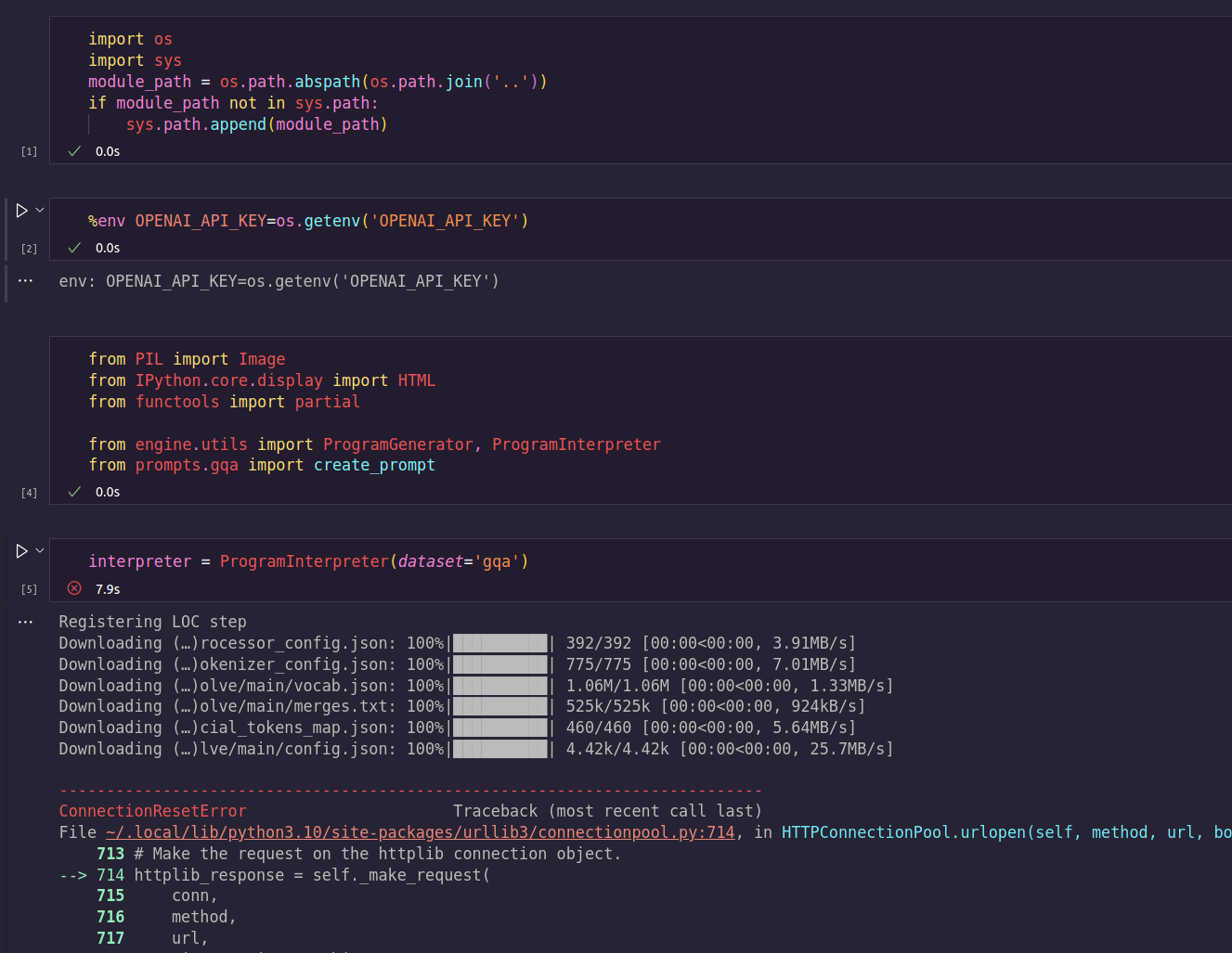The image size is (1232, 953).
Task: Click the progress bar for vocab.json
Action: pos(500,686)
